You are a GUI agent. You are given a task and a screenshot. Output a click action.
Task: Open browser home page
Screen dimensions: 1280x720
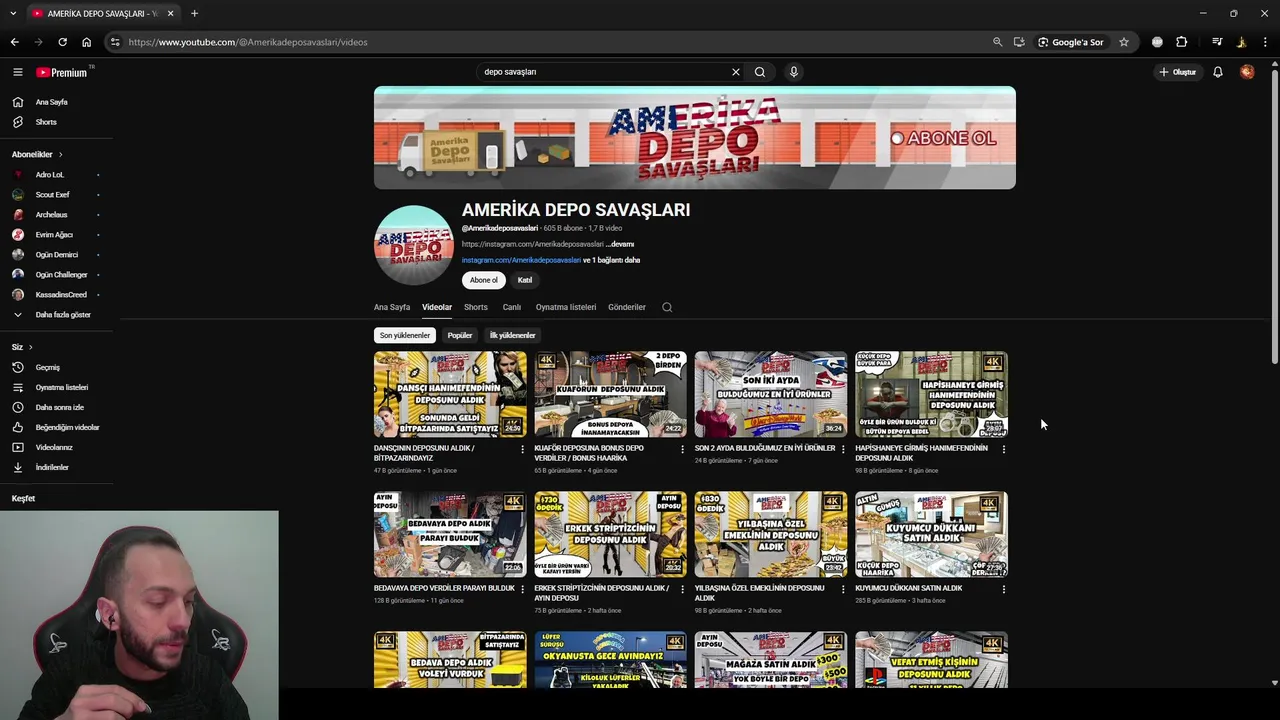87,42
